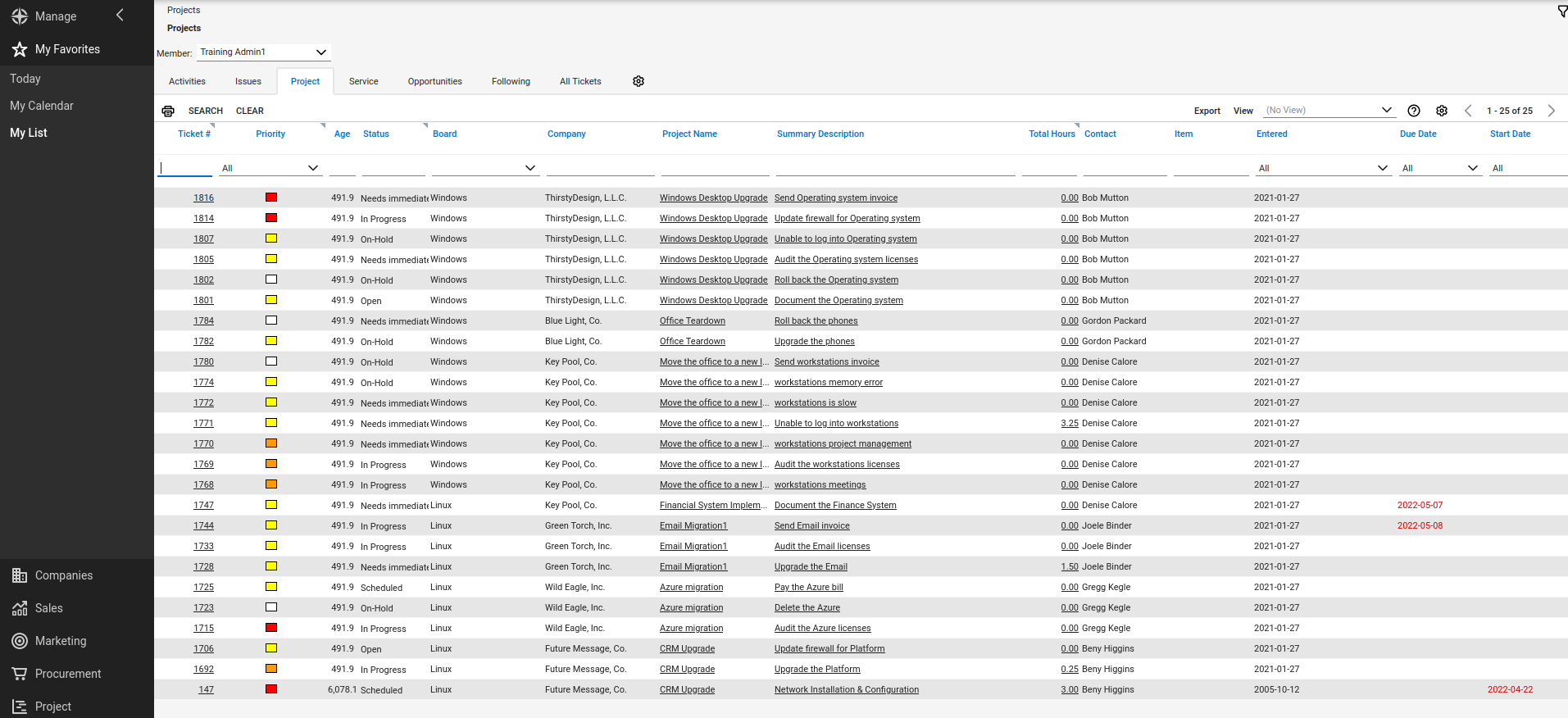Screen dimensions: 1568x718
Task: Click the help question mark icon
Action: pyautogui.click(x=1414, y=111)
